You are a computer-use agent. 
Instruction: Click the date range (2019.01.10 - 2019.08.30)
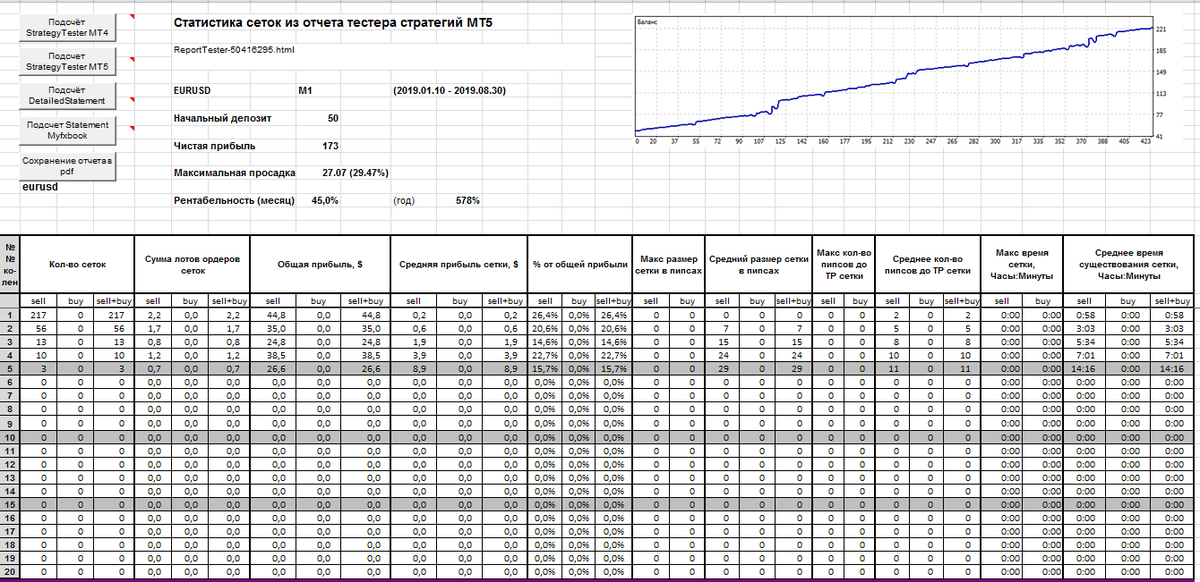pyautogui.click(x=450, y=91)
